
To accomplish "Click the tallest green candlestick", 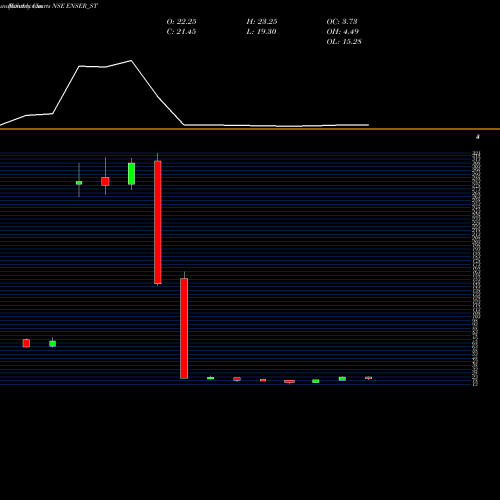I will [x=131, y=174].
